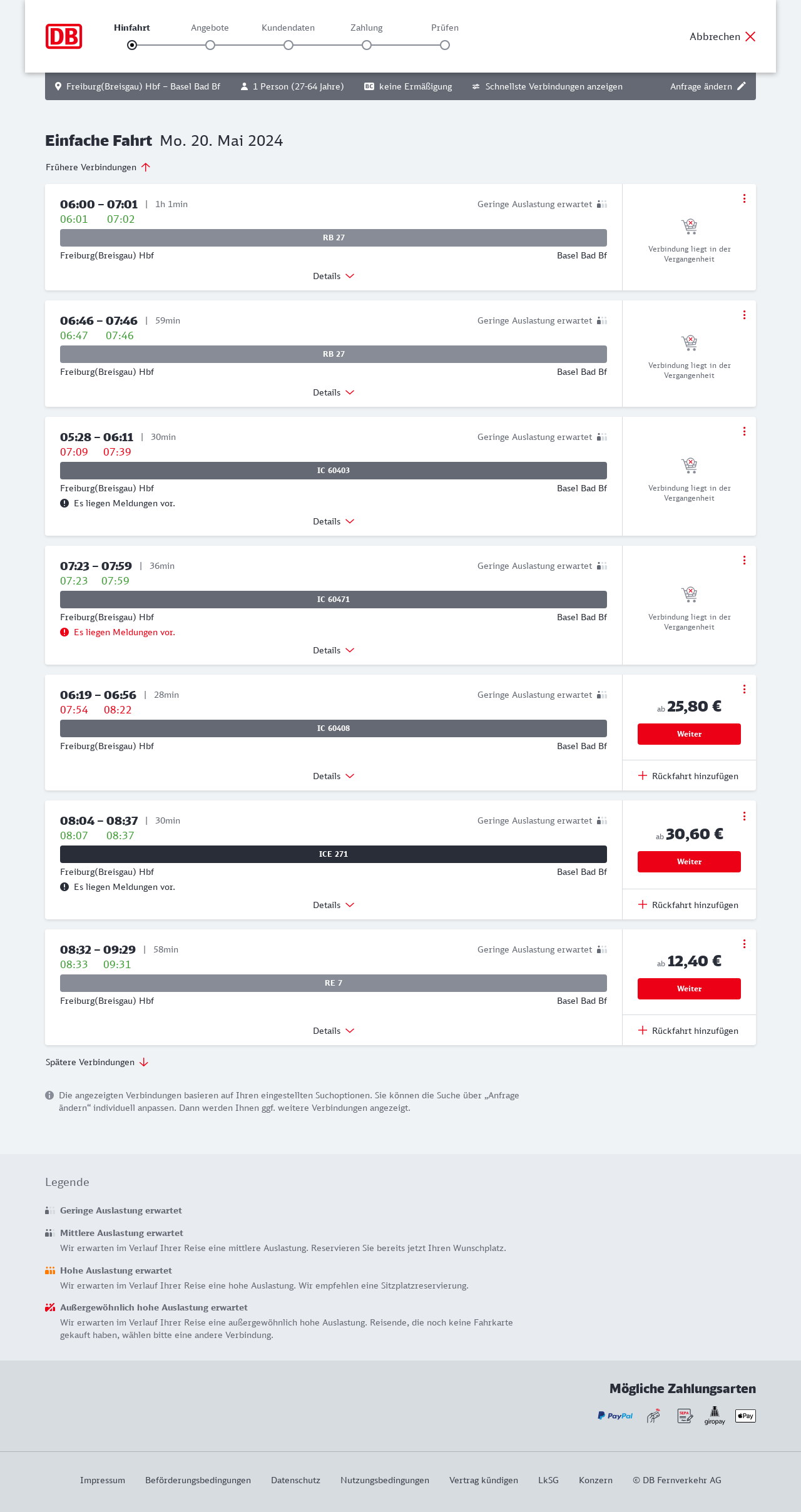Show Spätere Verbindungen

pyautogui.click(x=97, y=1062)
